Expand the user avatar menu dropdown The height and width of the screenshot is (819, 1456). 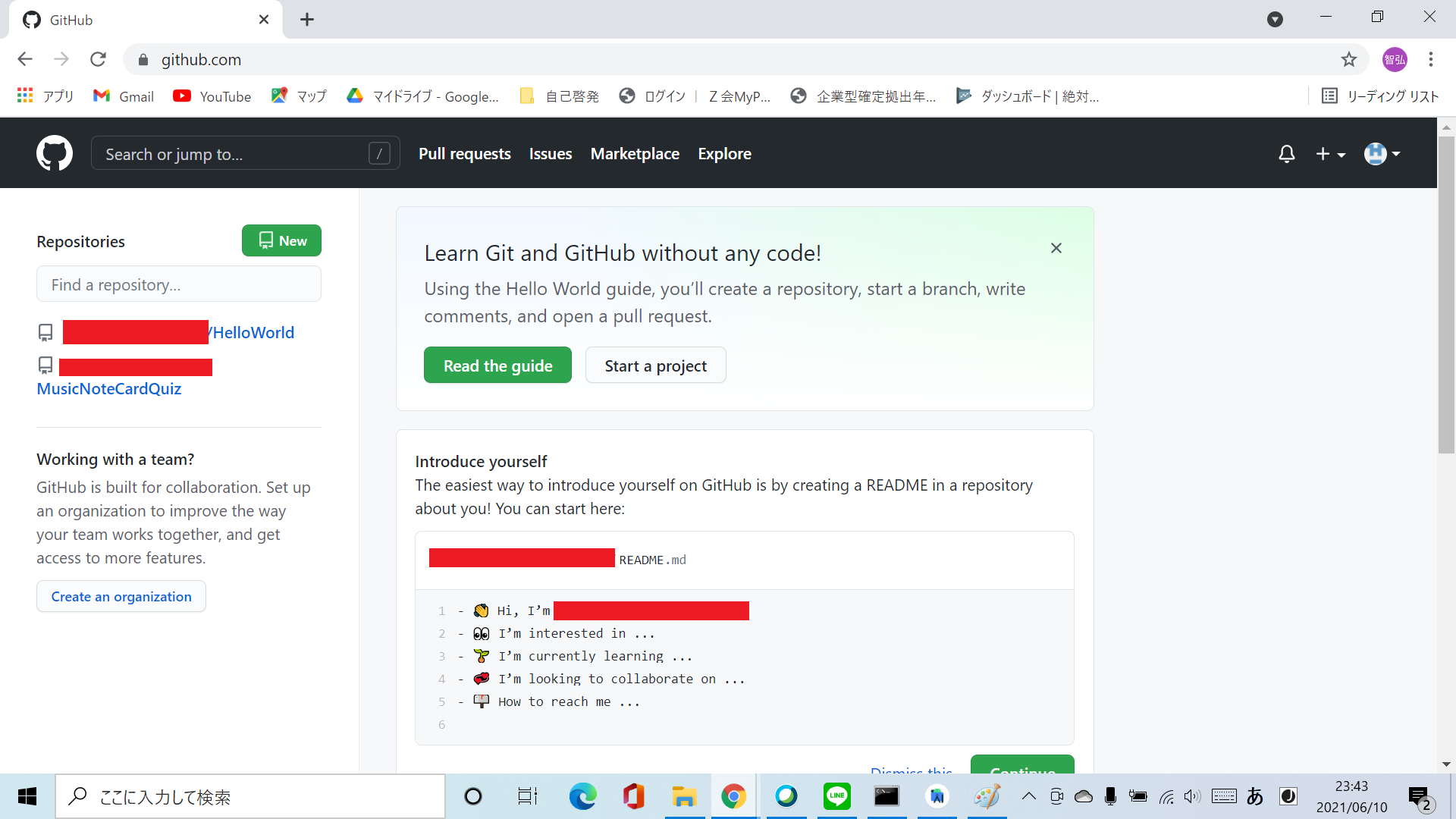tap(1382, 154)
